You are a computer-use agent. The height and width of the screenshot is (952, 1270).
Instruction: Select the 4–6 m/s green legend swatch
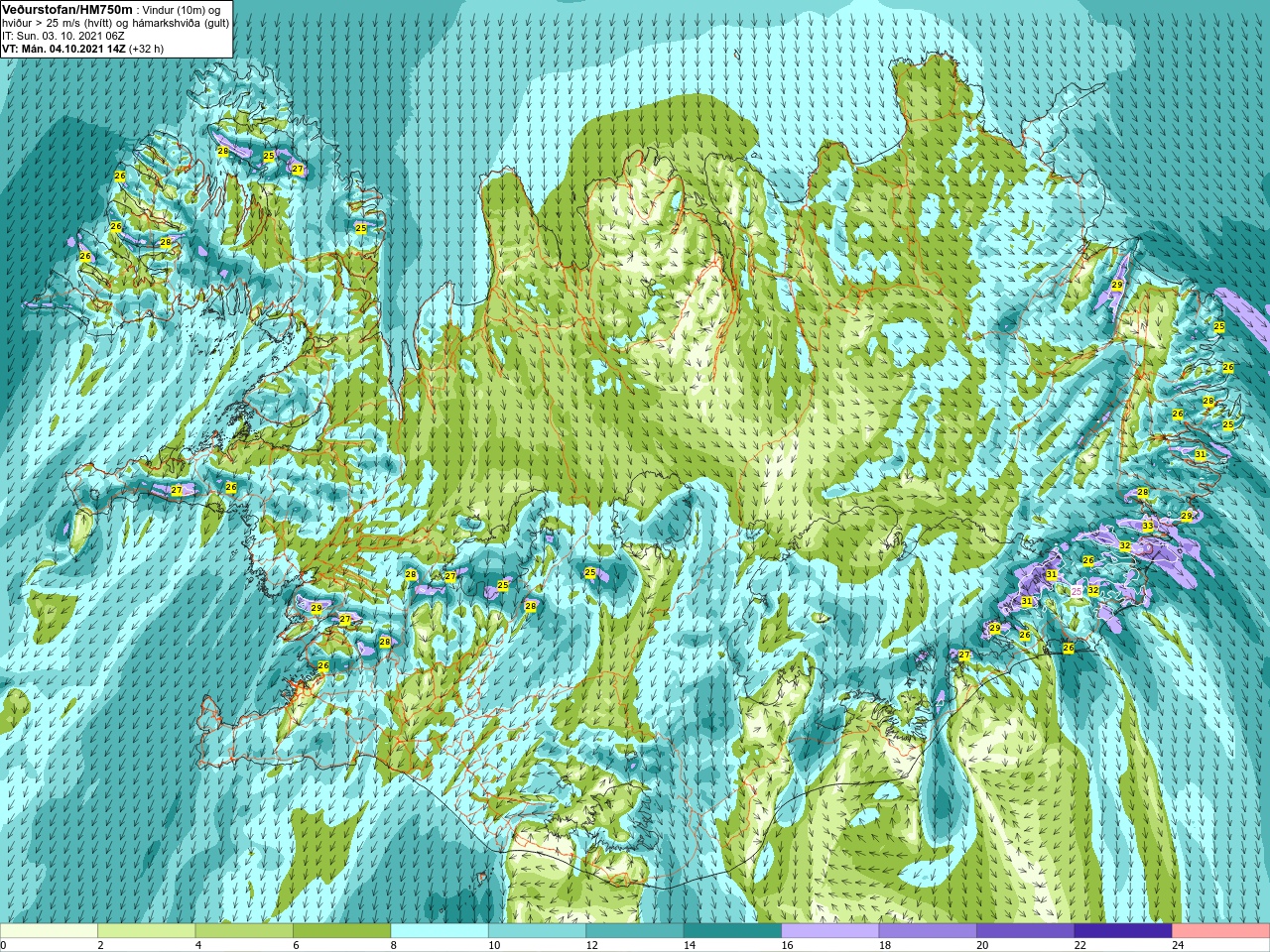coord(244,931)
